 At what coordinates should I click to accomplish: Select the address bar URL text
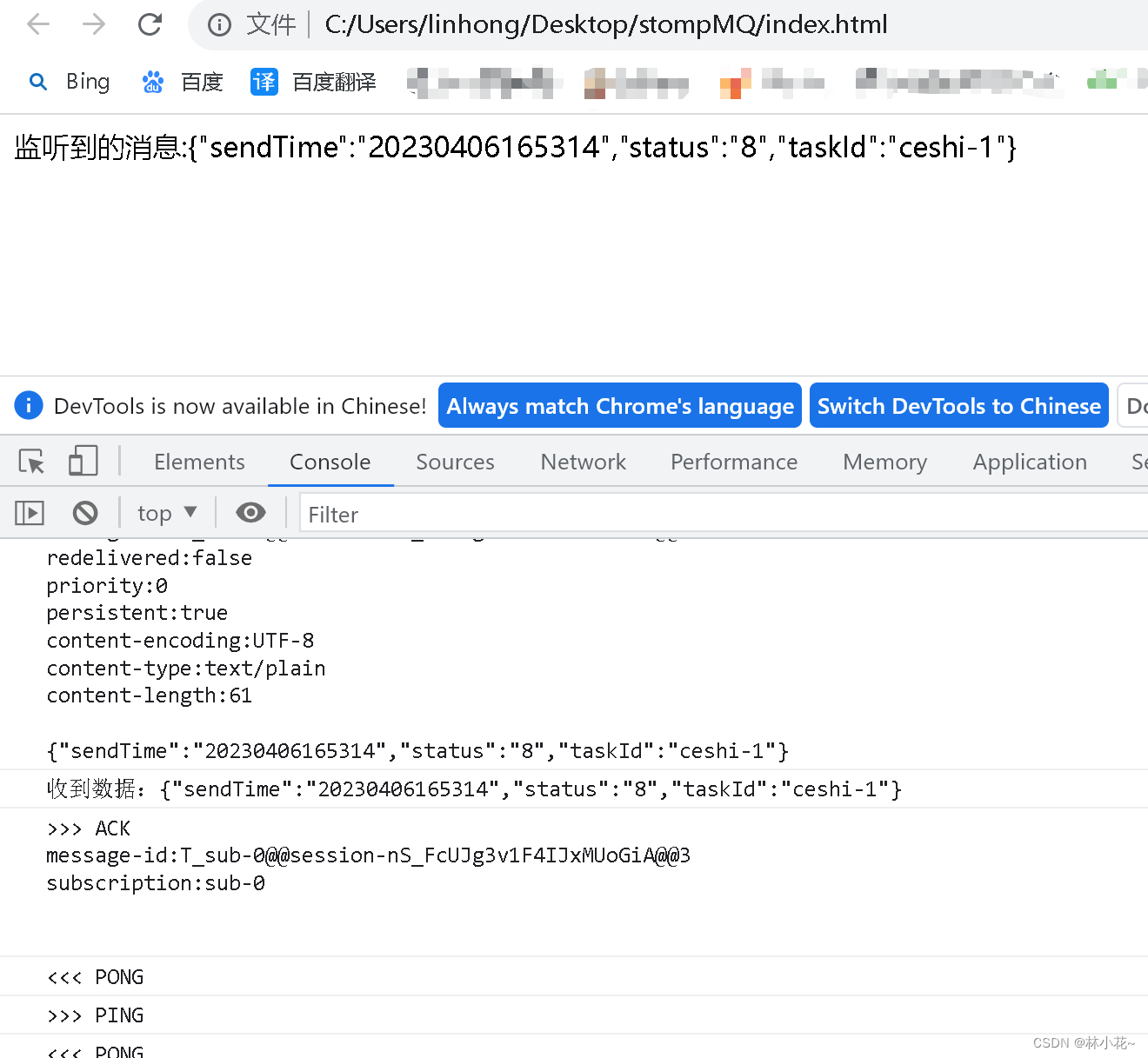pos(606,24)
